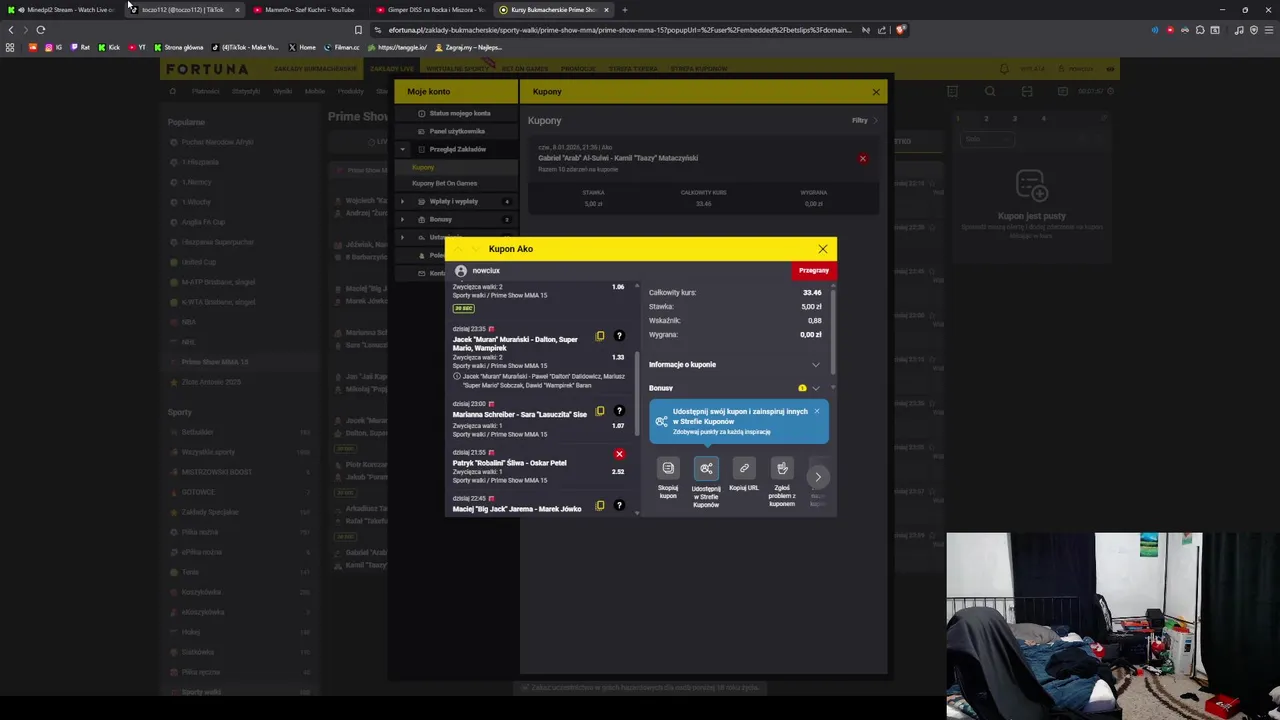Open the Patryk Śliwa - Oskar Petel match
The image size is (1280, 720).
click(510, 463)
